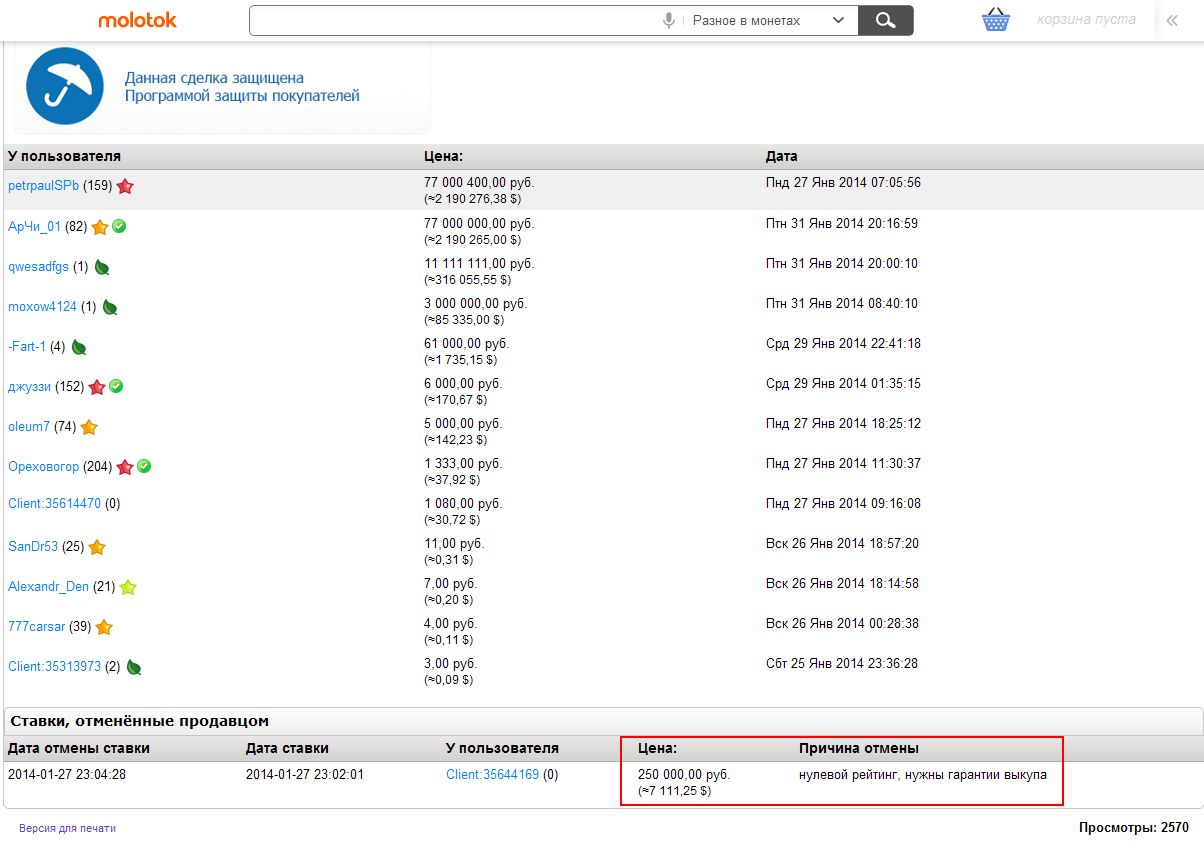Click the microphone voice search icon
The width and height of the screenshot is (1204, 851).
click(668, 21)
